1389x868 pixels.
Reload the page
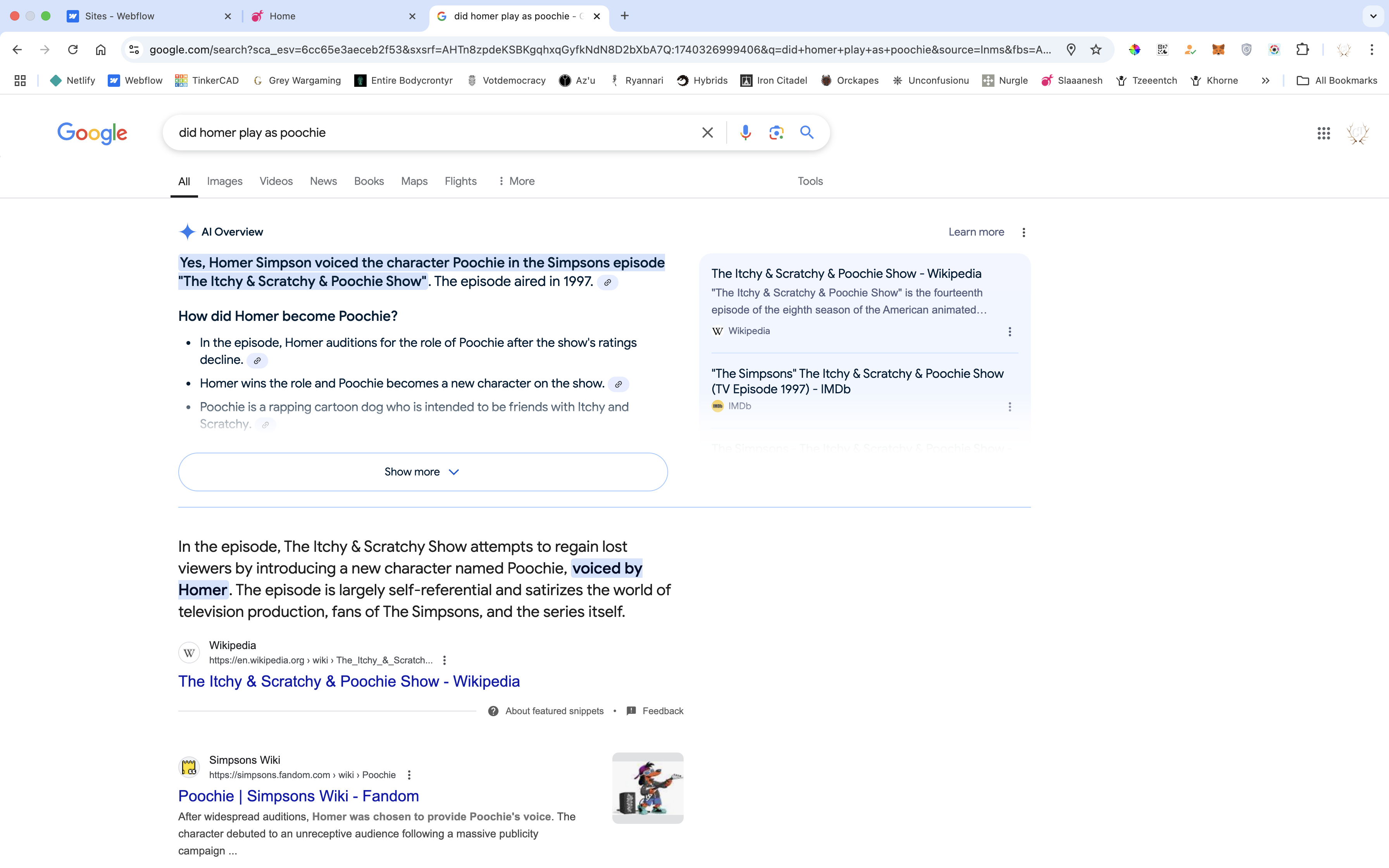(73, 49)
